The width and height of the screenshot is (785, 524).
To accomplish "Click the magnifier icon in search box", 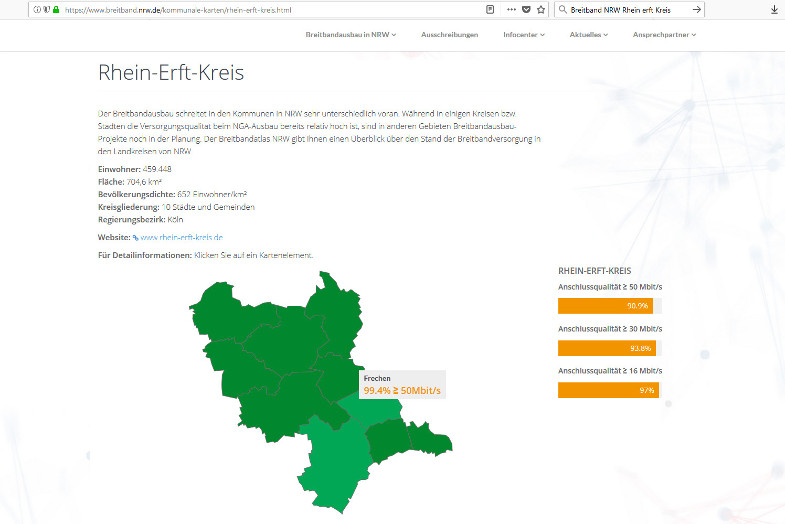I will tap(563, 10).
